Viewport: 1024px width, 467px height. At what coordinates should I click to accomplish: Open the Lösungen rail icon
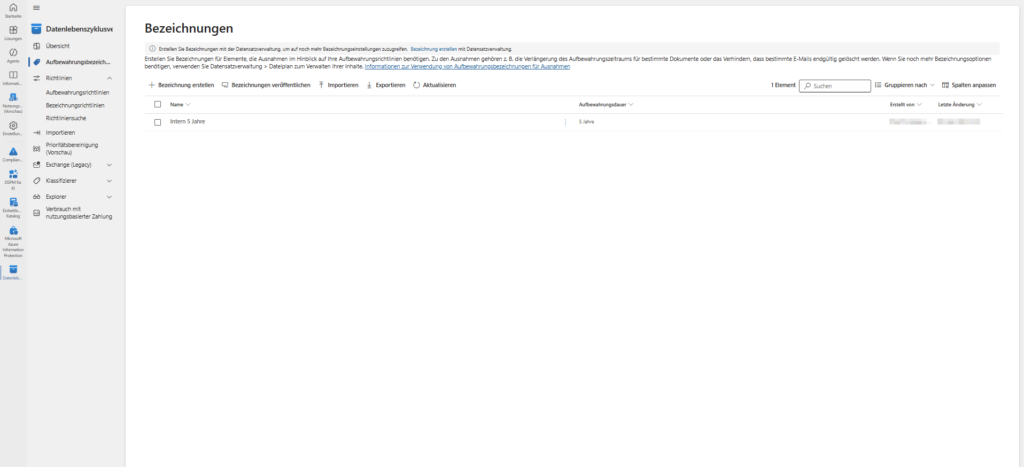(13, 30)
